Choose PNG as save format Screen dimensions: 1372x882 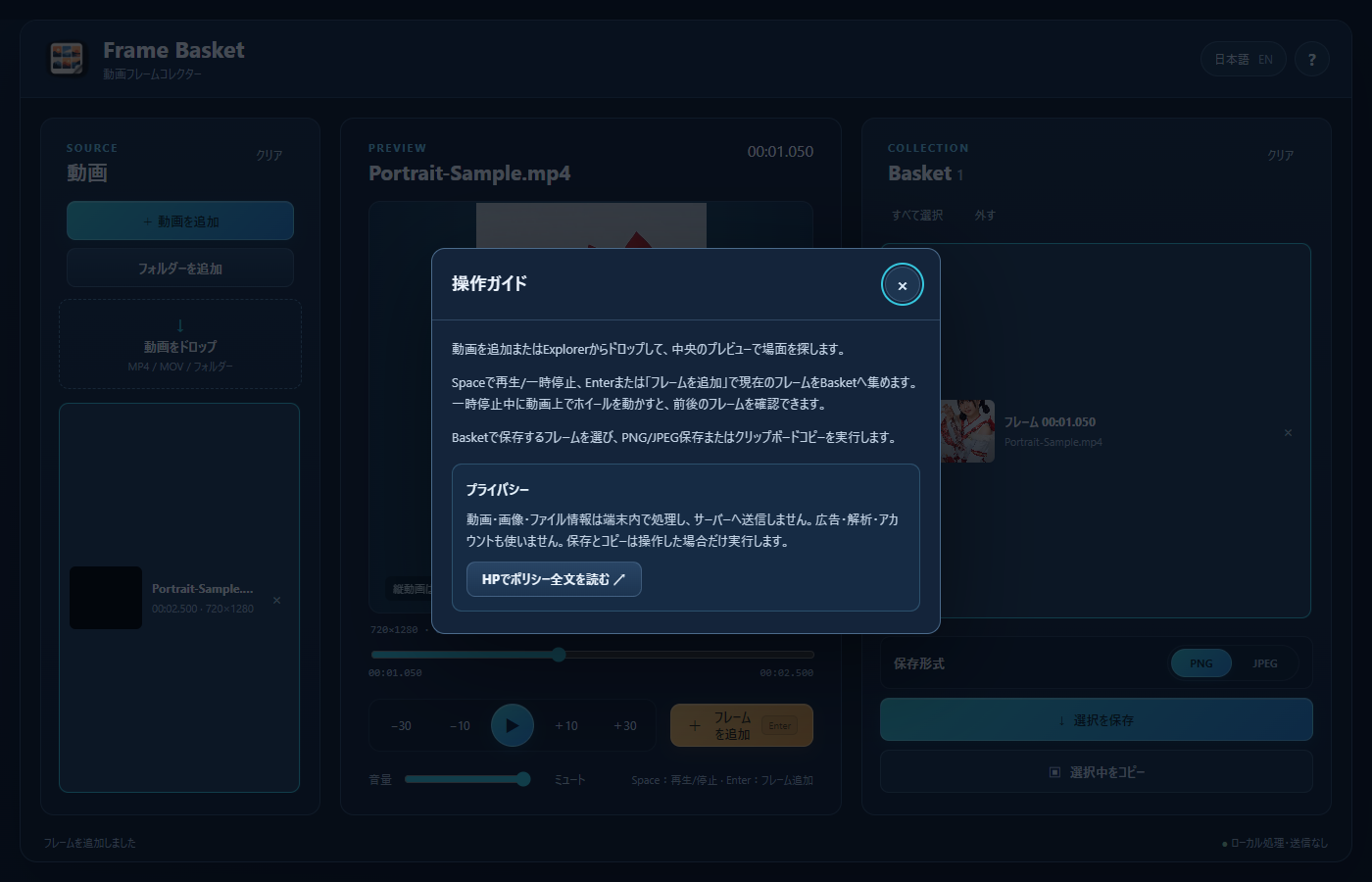pyautogui.click(x=1201, y=663)
